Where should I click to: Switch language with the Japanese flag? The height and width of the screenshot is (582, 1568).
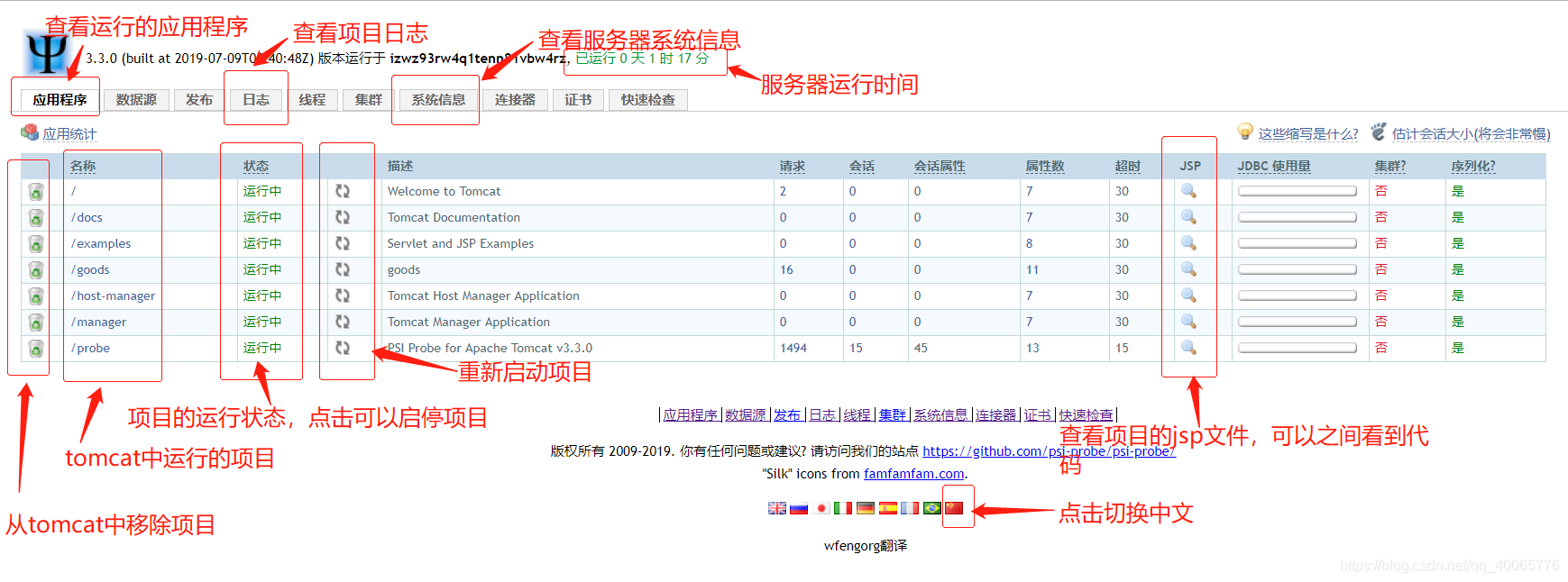tap(821, 508)
